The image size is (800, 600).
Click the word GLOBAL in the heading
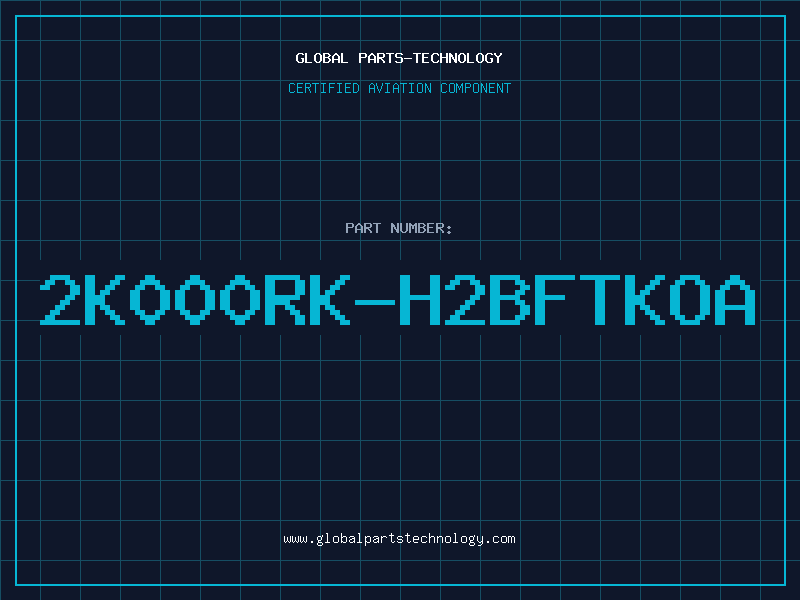tap(321, 58)
